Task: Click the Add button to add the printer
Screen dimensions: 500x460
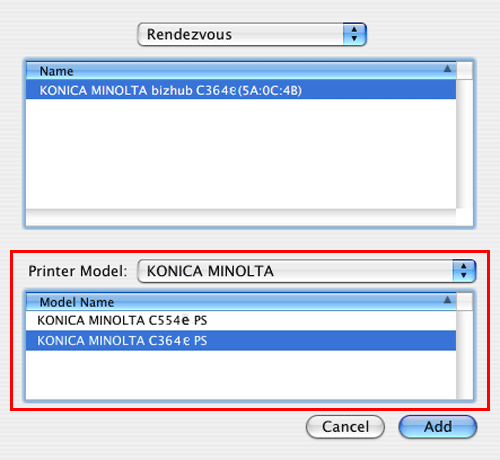Action: [438, 427]
